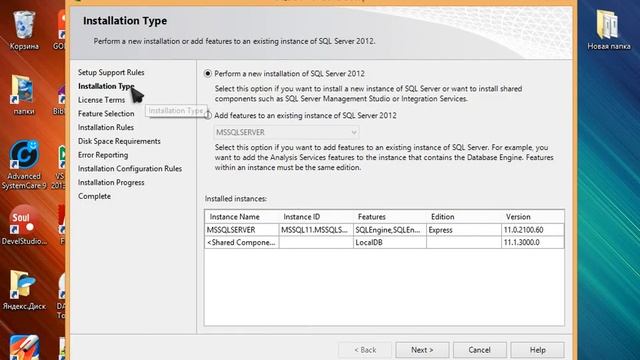
Task: Click the Feature Selection step
Action: tap(106, 114)
